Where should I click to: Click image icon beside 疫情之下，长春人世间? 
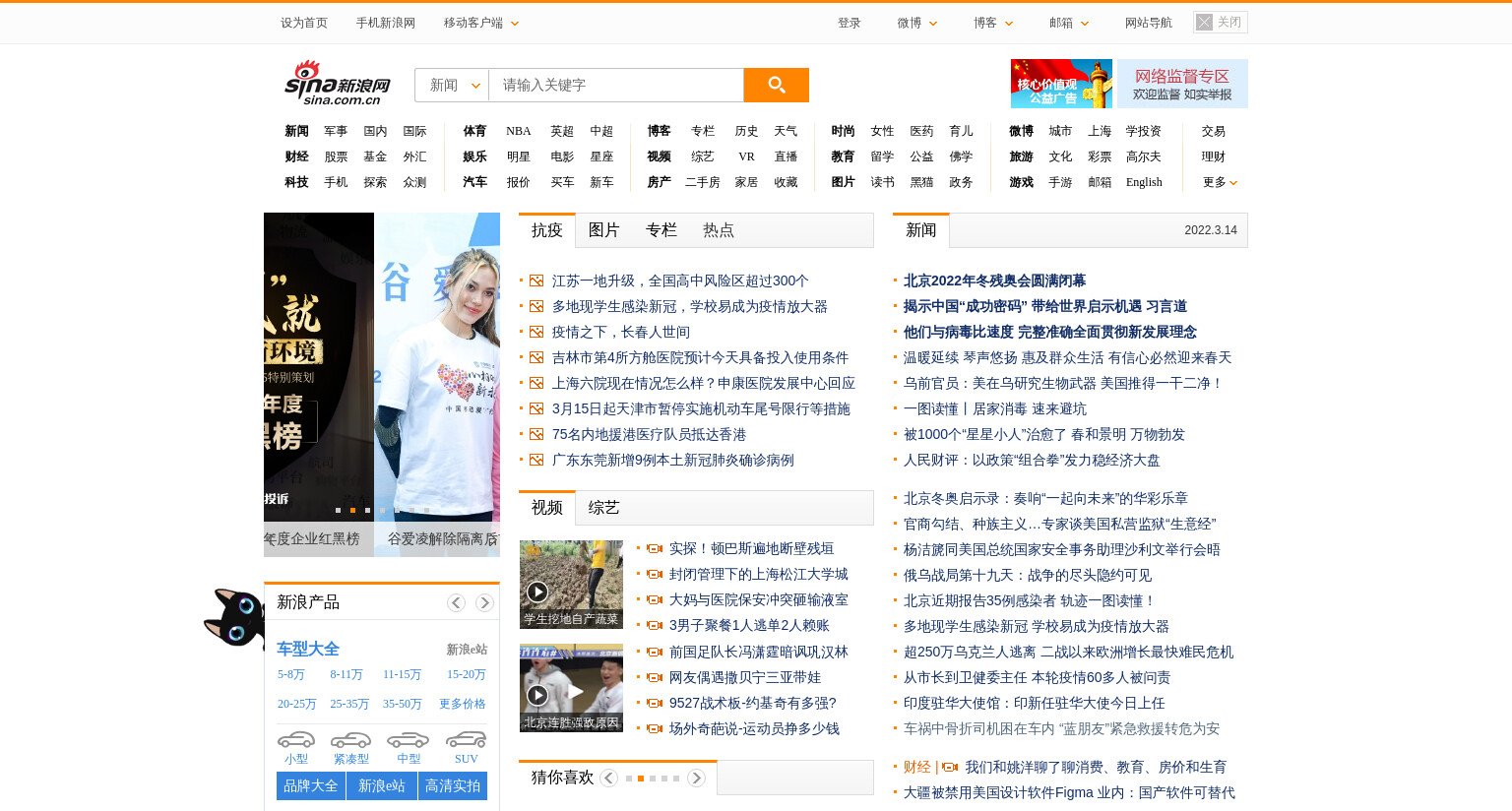coord(536,332)
